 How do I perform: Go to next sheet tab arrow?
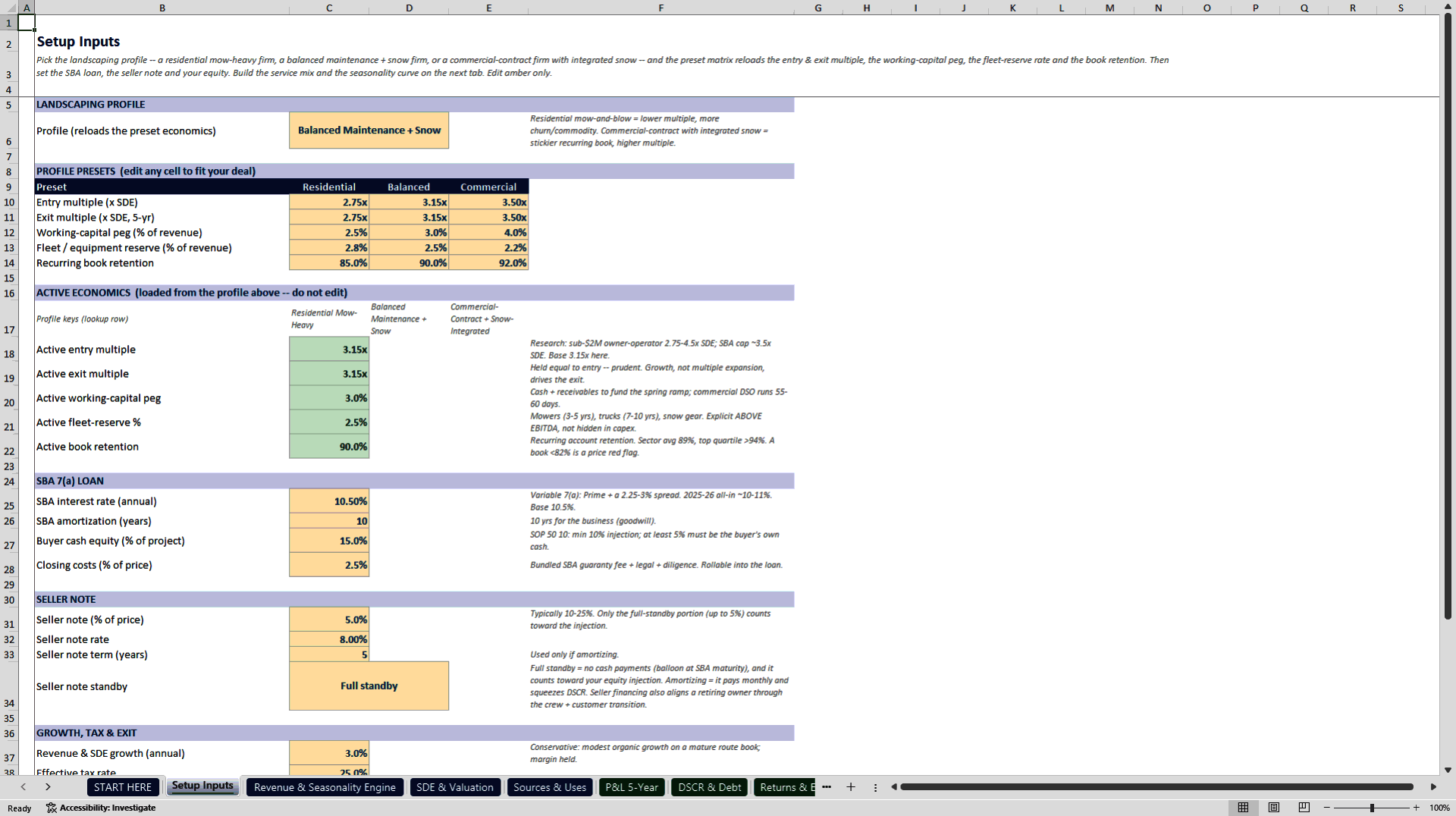click(48, 787)
